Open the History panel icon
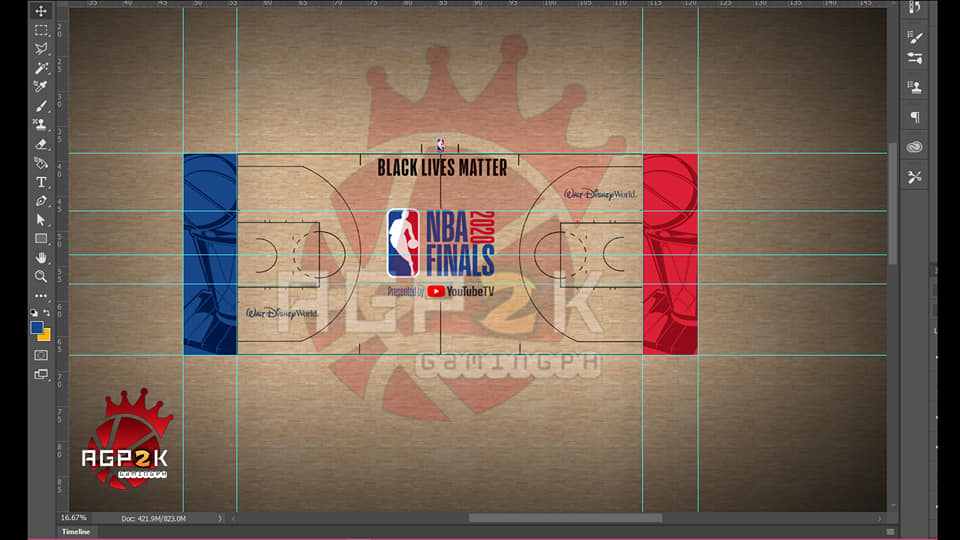This screenshot has width=960, height=540. coord(915,7)
